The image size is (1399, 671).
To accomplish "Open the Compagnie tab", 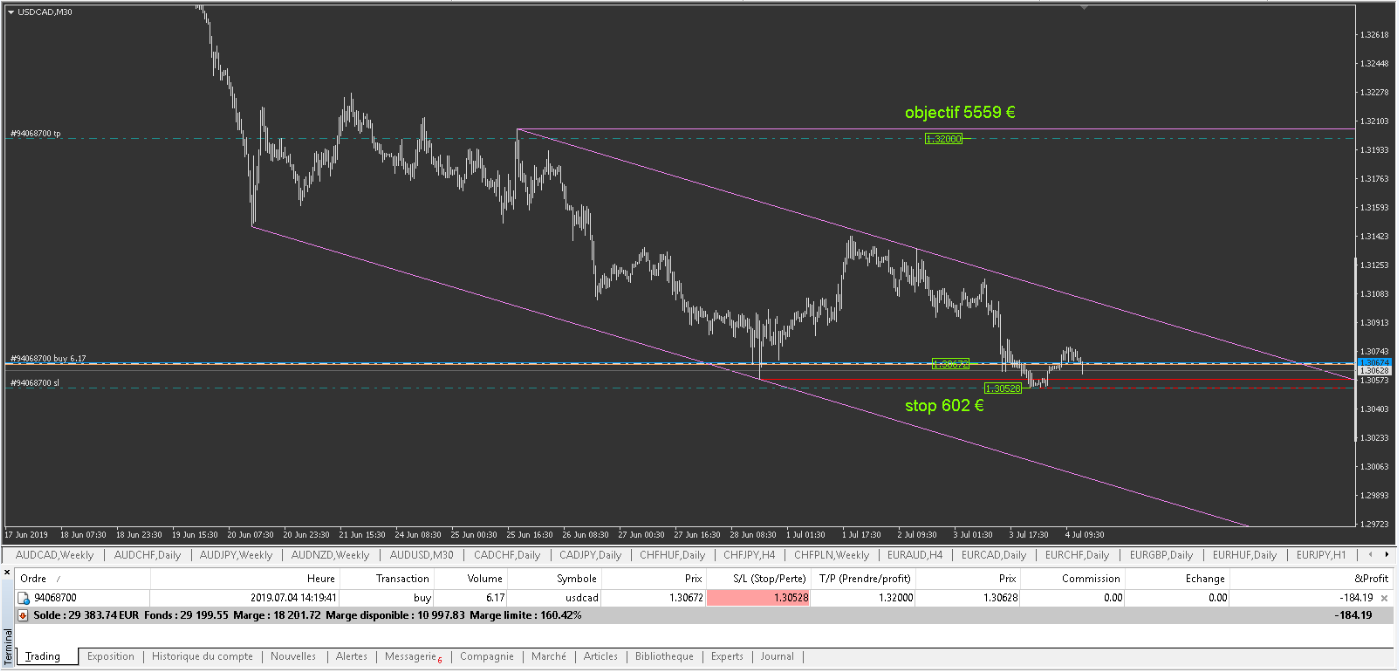I will click(x=486, y=657).
